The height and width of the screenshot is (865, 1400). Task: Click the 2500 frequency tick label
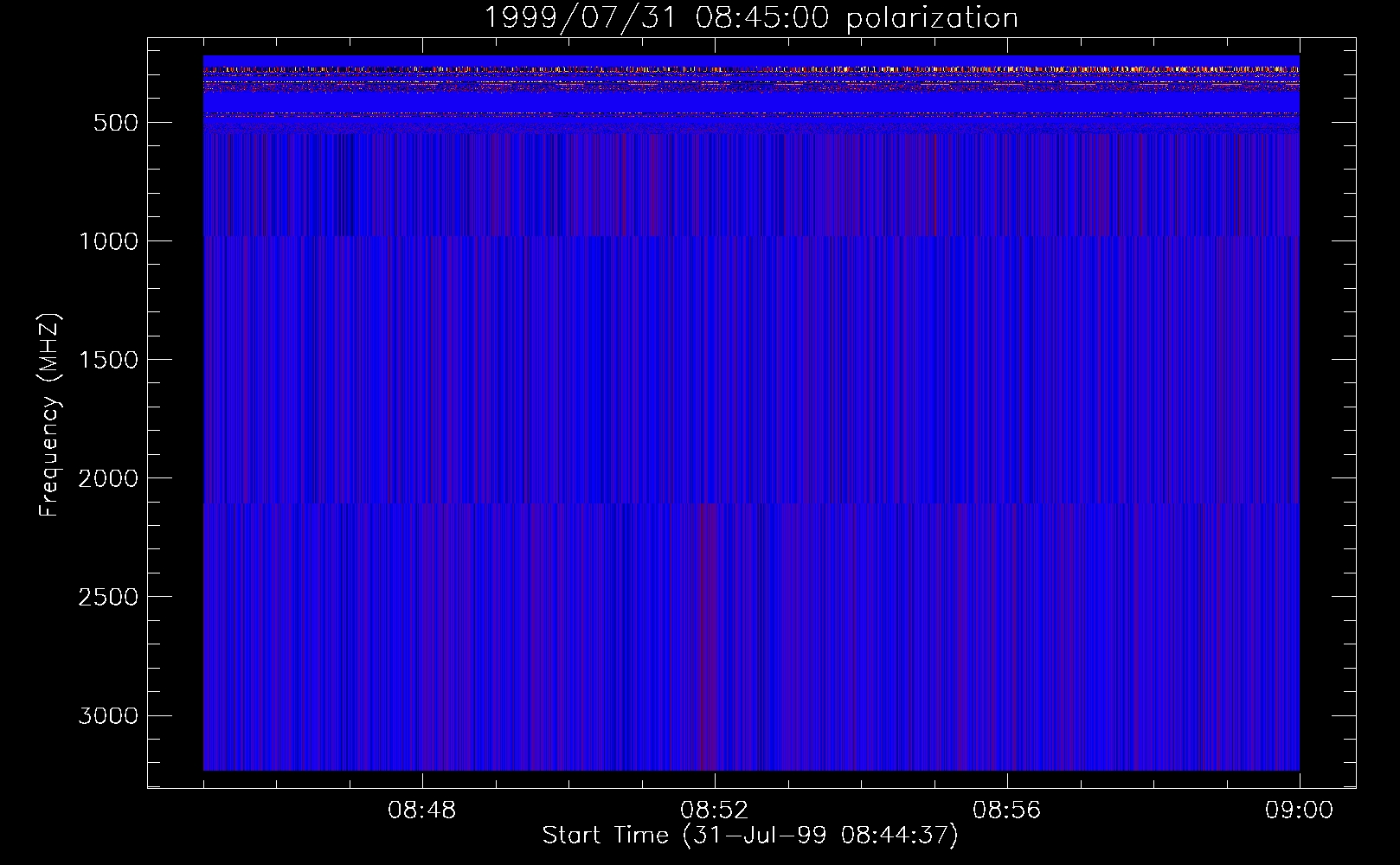coord(108,597)
